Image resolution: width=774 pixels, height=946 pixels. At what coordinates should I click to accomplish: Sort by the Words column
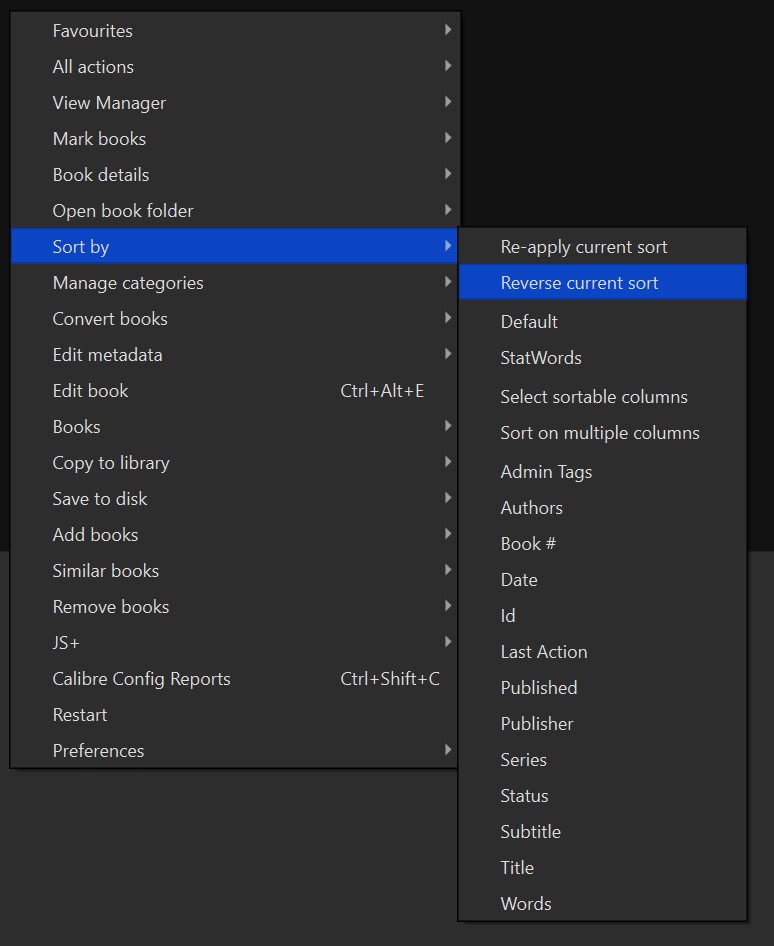click(526, 904)
